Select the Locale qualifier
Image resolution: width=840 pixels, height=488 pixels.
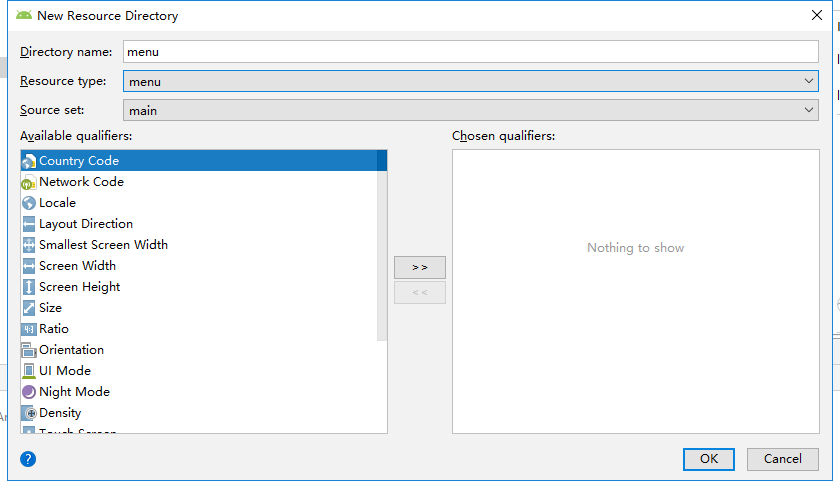199,203
